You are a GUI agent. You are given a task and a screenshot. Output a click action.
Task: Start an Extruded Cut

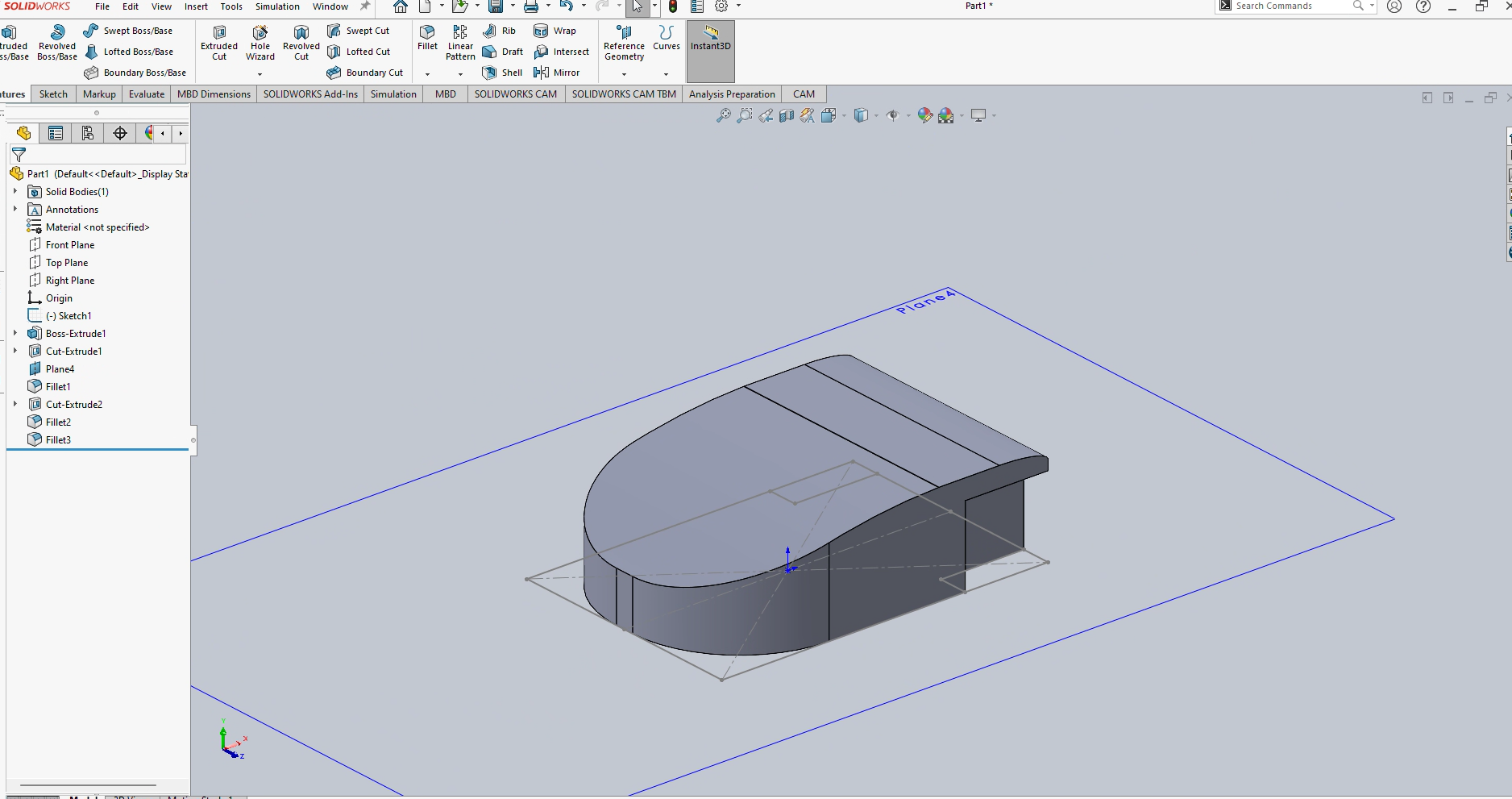pyautogui.click(x=219, y=42)
